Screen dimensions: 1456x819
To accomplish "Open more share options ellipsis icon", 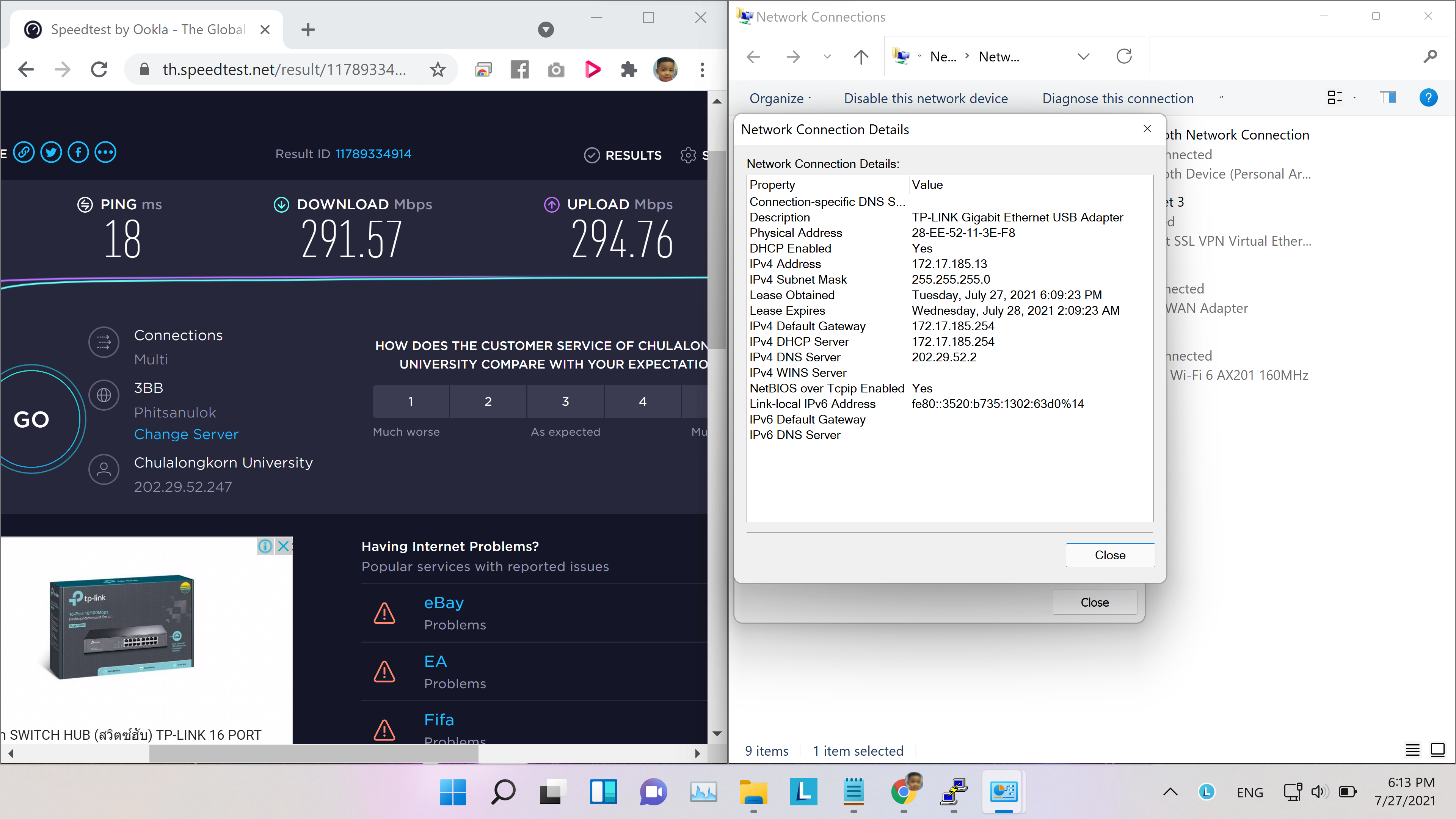I will click(105, 152).
